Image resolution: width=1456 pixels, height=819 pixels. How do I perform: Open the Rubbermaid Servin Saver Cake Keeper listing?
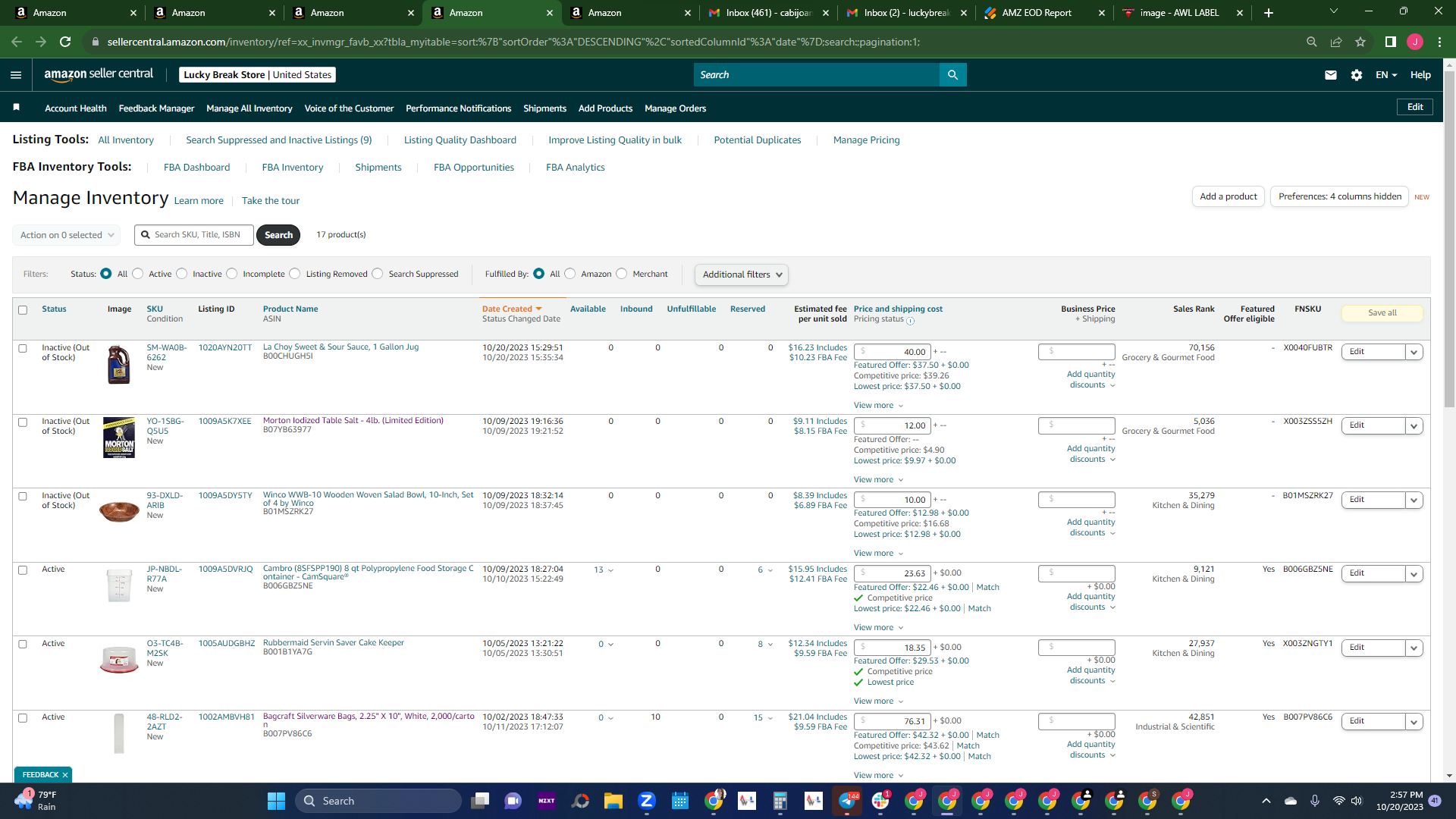point(334,643)
